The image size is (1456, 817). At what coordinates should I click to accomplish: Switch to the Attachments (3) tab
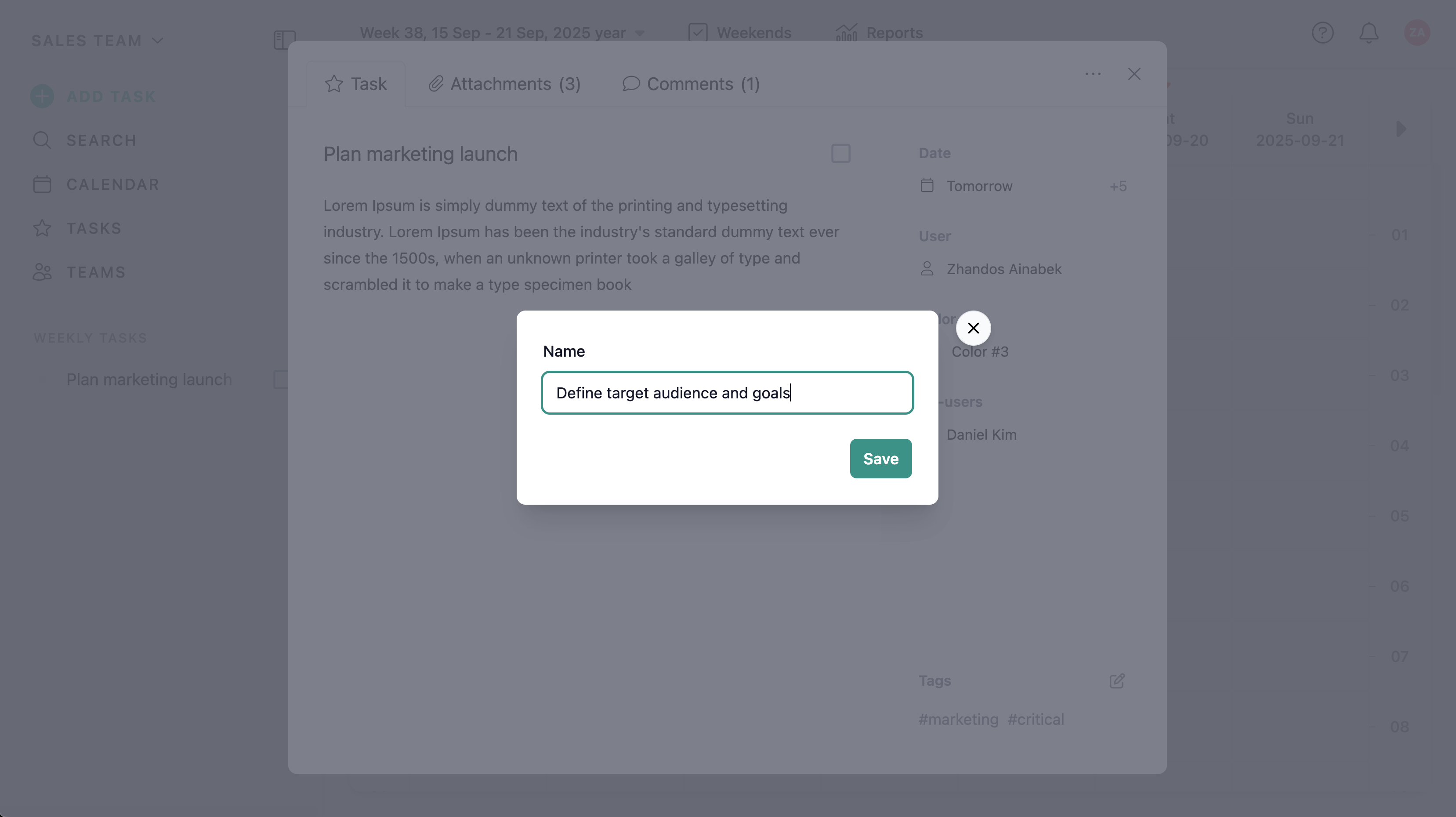point(504,84)
